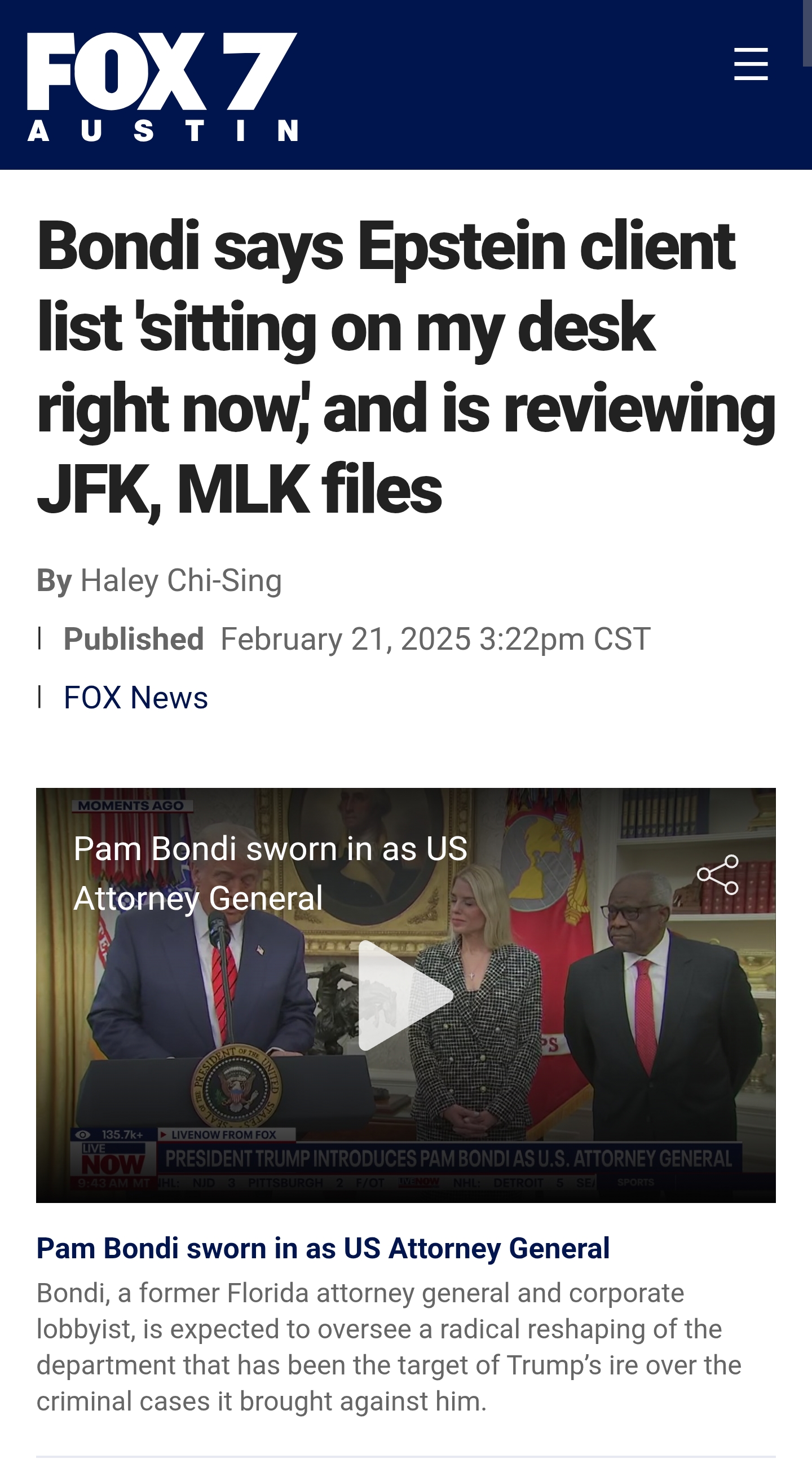Play the Pam Bondi swearing-in video
Screen dimensions: 812x1463
(405, 995)
